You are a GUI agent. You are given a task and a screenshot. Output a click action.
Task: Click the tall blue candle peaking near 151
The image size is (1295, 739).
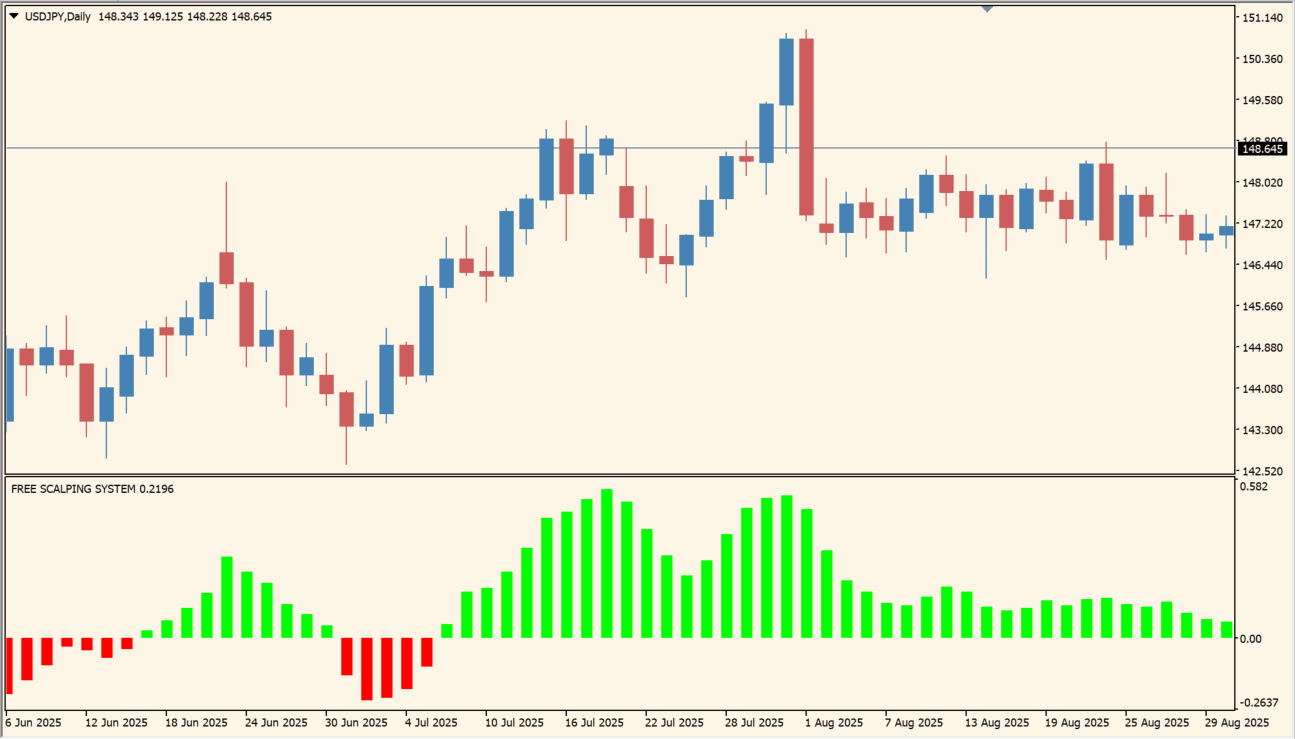click(786, 72)
